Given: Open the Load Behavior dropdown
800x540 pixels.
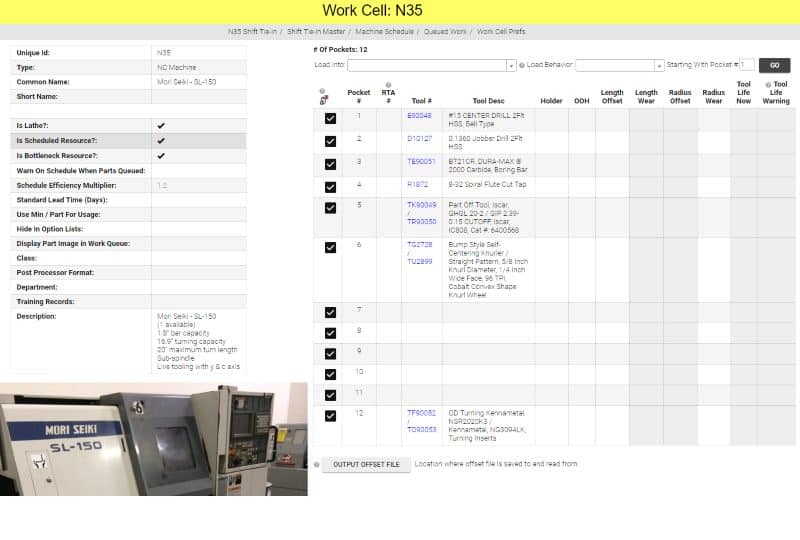Looking at the screenshot, I should coord(619,65).
